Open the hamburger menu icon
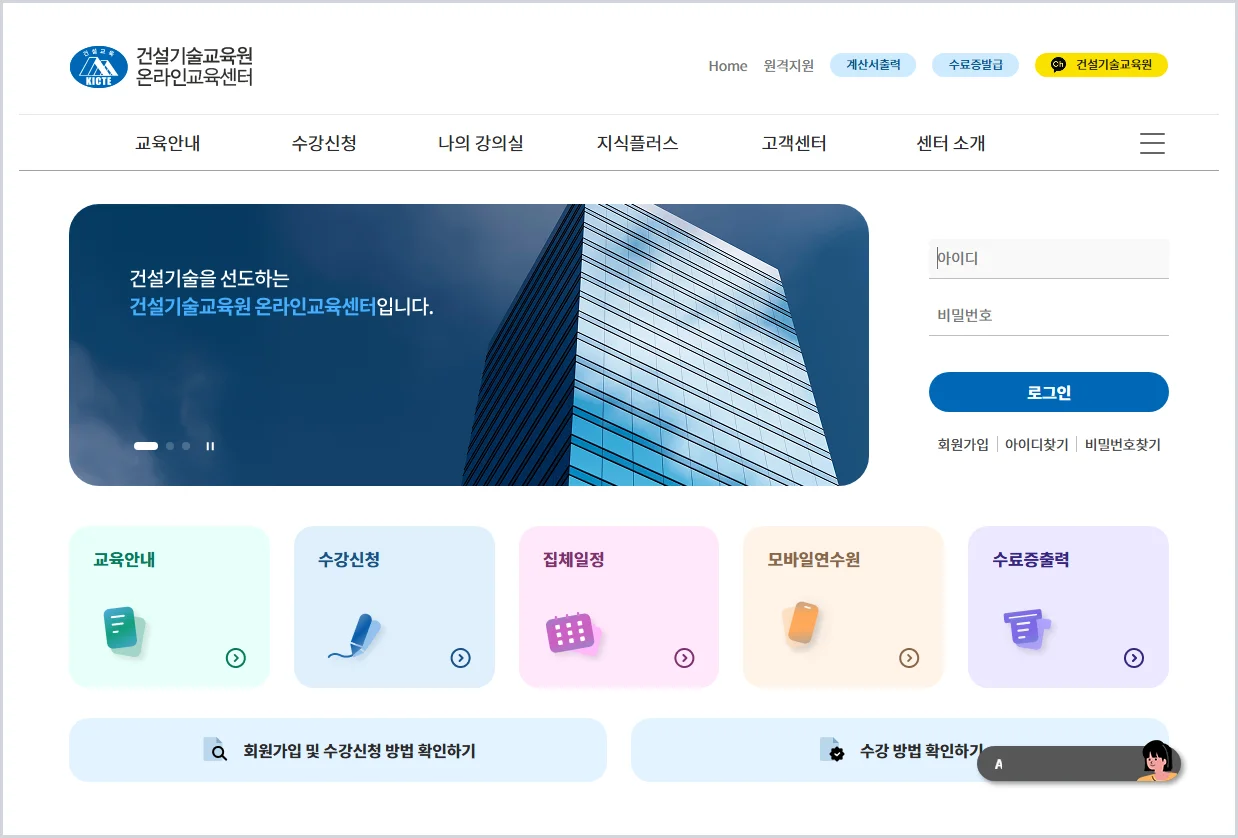Screen dimensions: 1238x838 coord(1152,143)
